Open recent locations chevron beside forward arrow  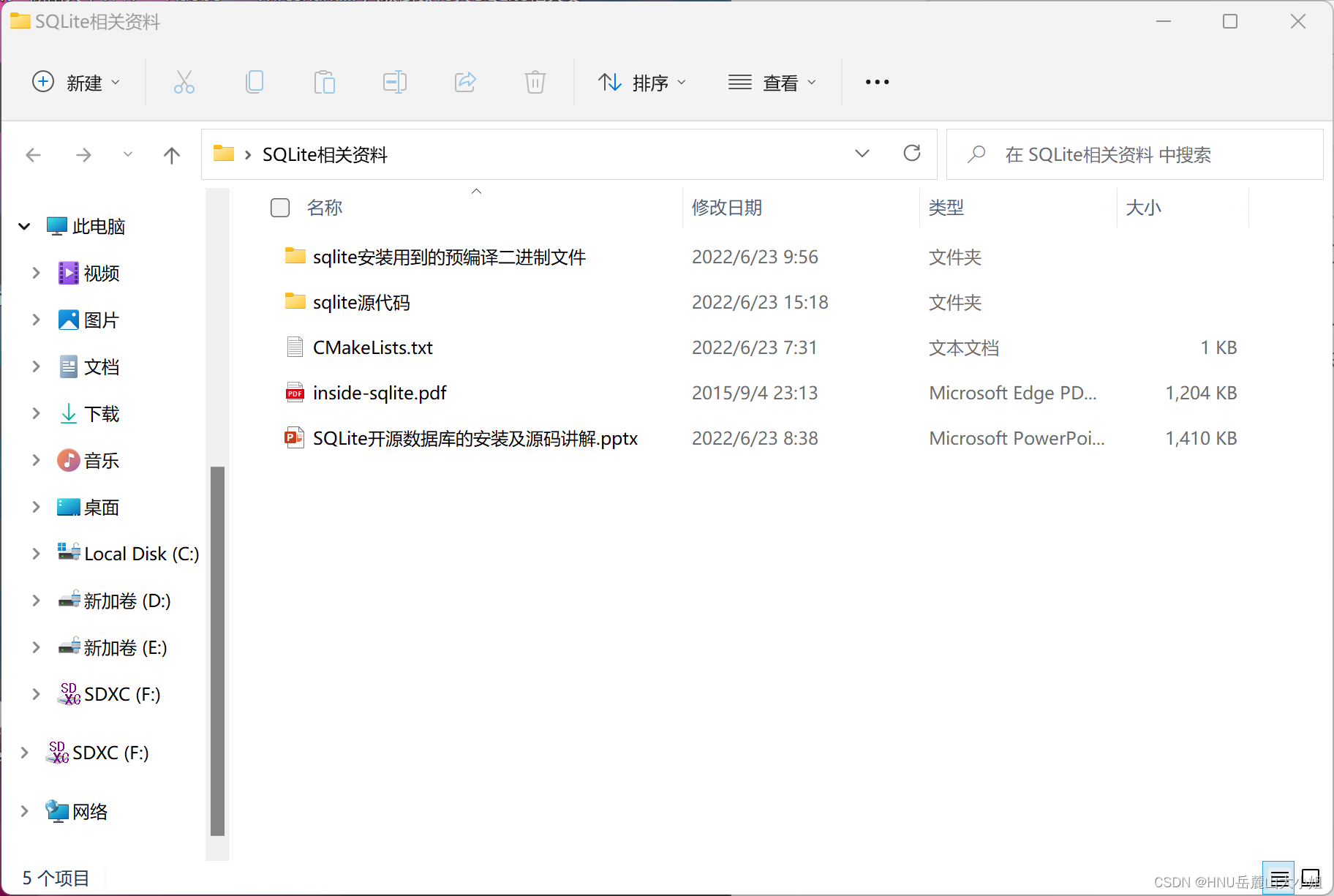point(128,154)
